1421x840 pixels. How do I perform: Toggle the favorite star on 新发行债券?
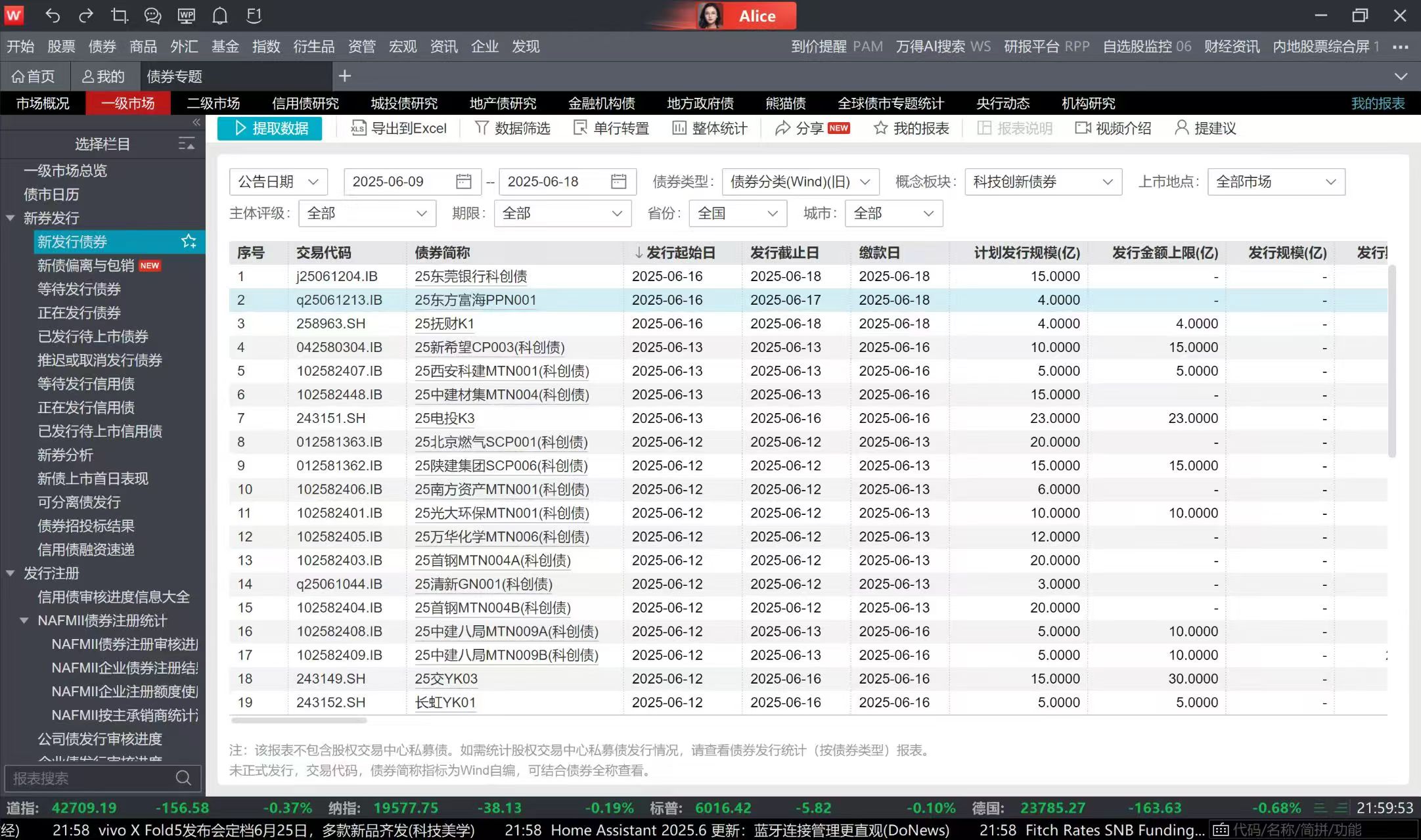[x=189, y=242]
